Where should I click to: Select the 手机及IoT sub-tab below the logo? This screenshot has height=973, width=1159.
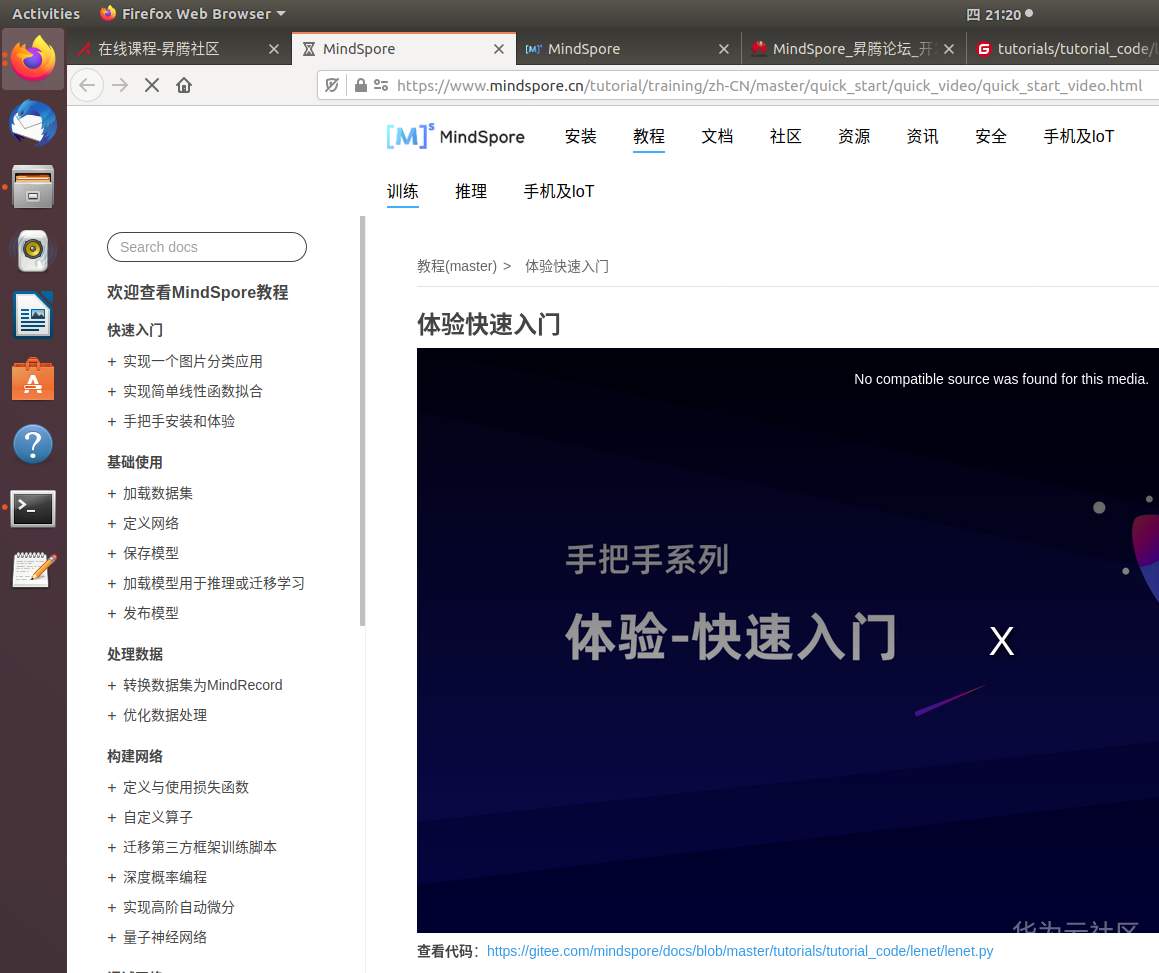[x=559, y=191]
